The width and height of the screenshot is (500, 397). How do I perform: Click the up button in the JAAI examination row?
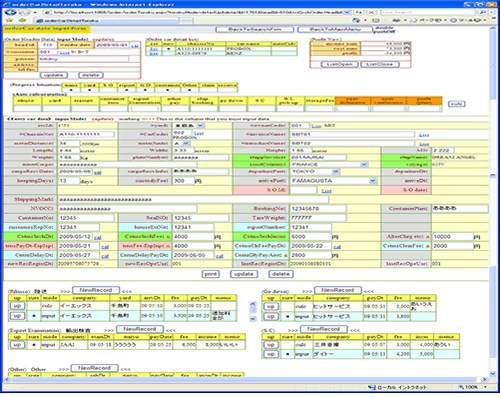click(17, 345)
